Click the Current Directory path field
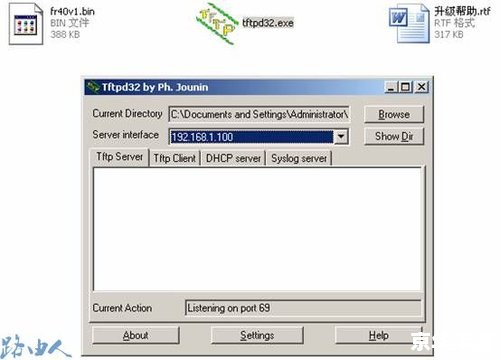This screenshot has height=360, width=500. tap(259, 114)
